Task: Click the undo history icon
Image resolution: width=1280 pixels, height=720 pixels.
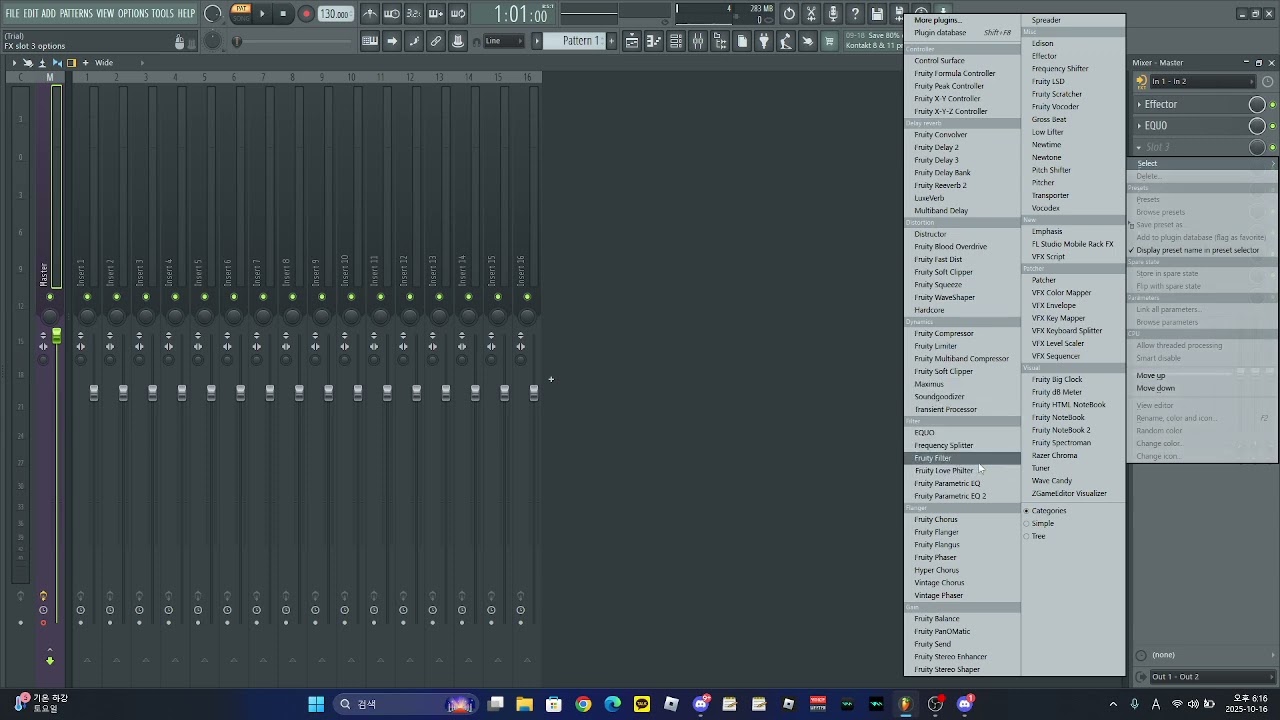Action: tap(789, 14)
